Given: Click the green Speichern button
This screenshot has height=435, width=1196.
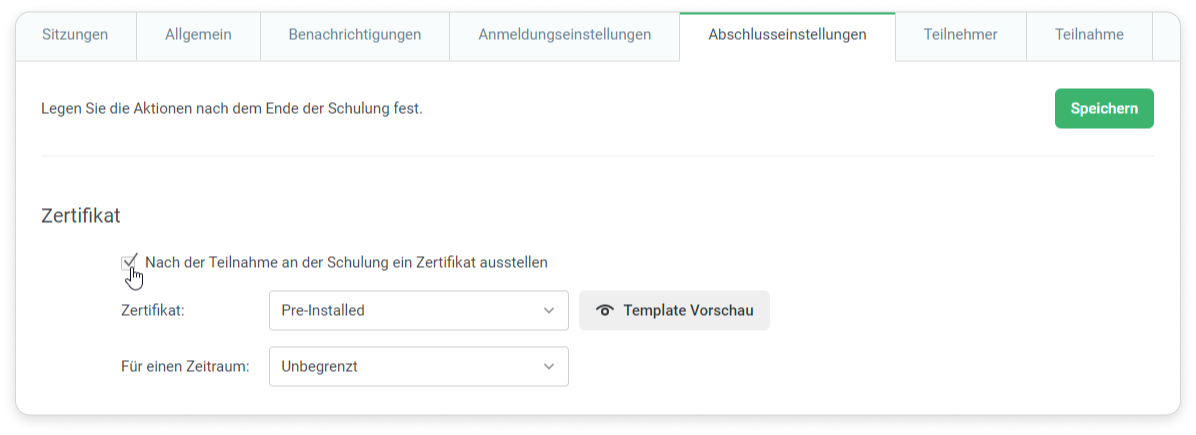Looking at the screenshot, I should pos(1104,108).
